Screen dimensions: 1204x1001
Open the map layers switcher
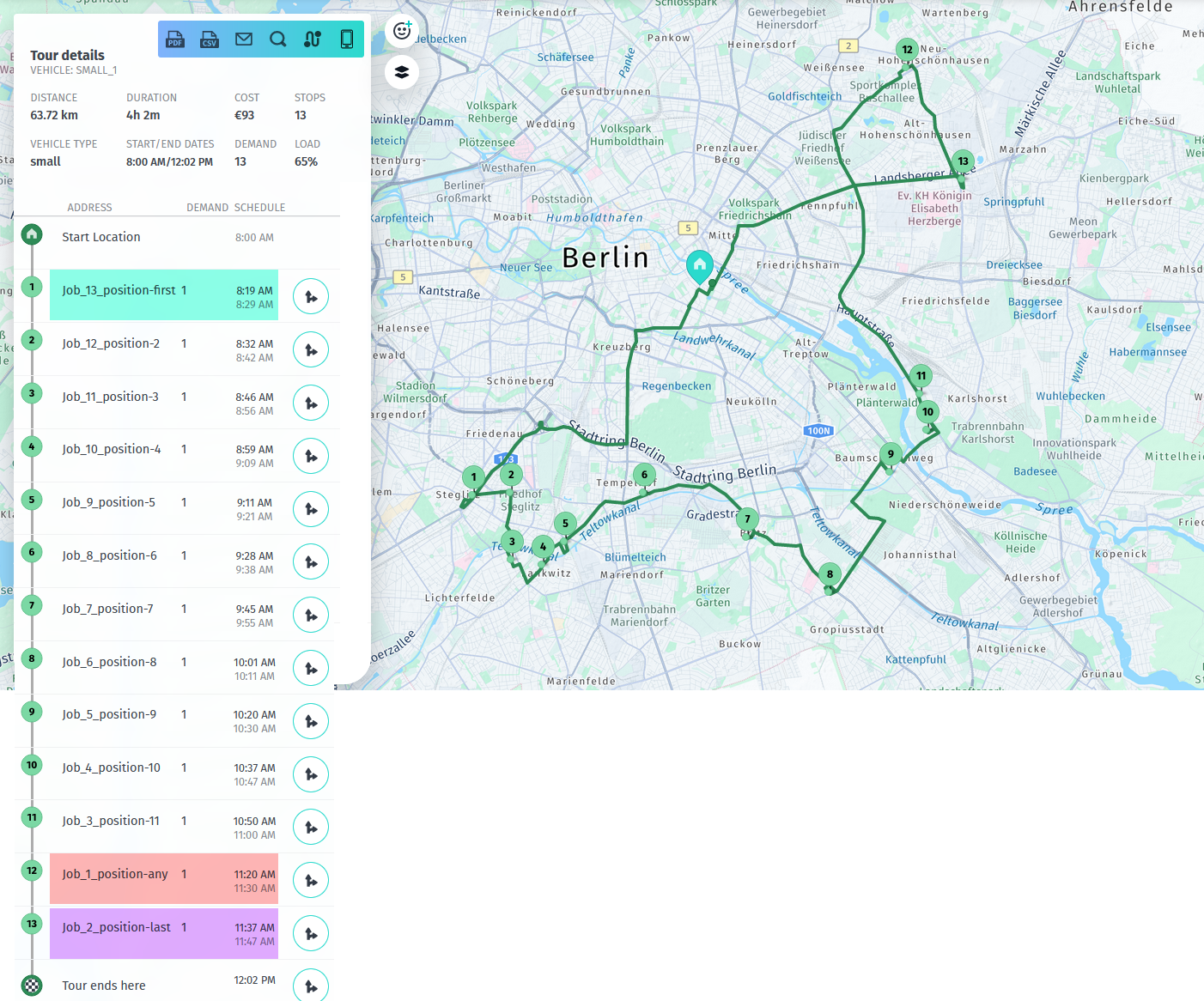401,72
